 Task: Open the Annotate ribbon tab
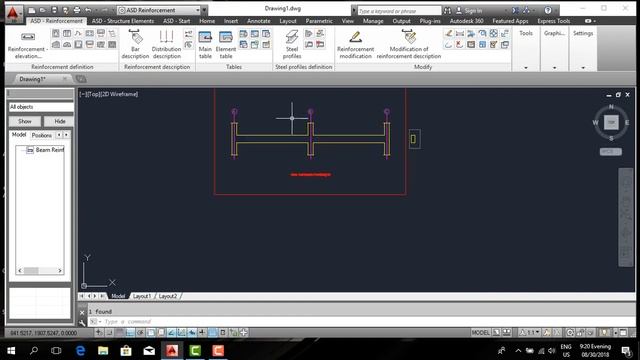point(258,21)
